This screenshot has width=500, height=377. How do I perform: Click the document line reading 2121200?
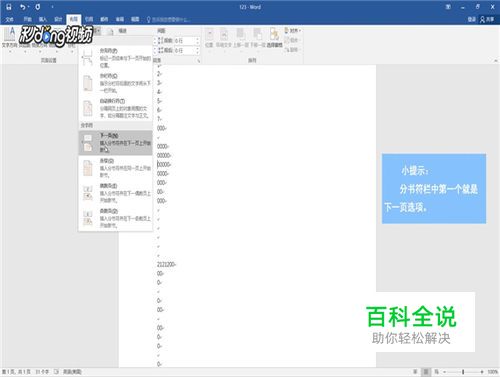(166, 264)
